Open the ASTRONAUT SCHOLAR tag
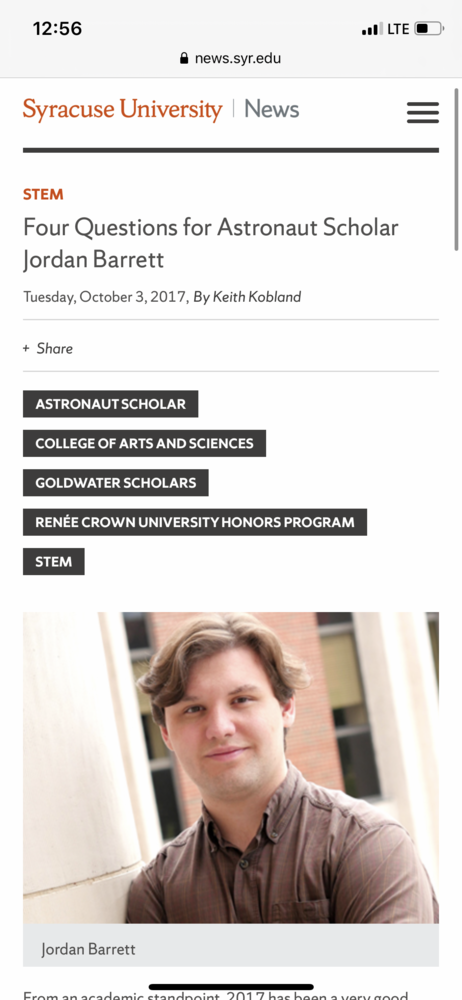The height and width of the screenshot is (1000, 462). point(110,404)
